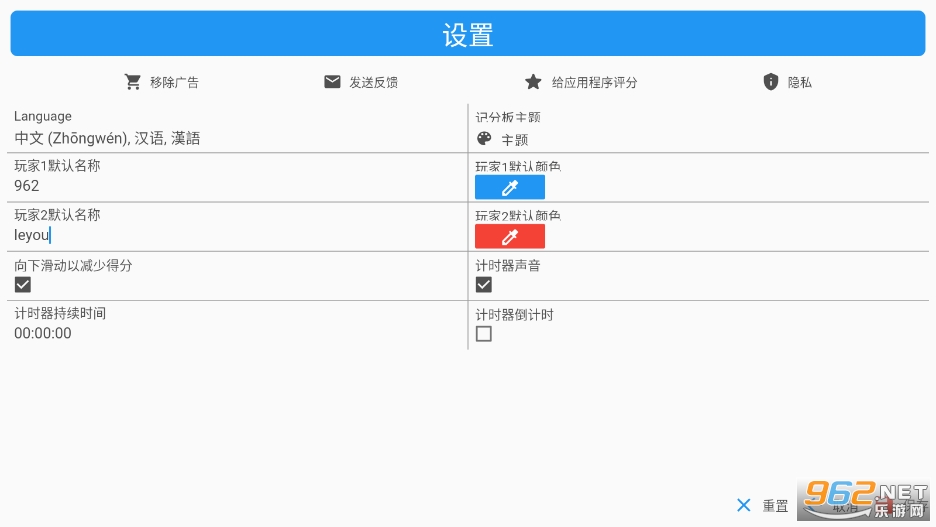936x527 pixels.
Task: Uncheck the timer sound checkbox
Action: (x=484, y=285)
